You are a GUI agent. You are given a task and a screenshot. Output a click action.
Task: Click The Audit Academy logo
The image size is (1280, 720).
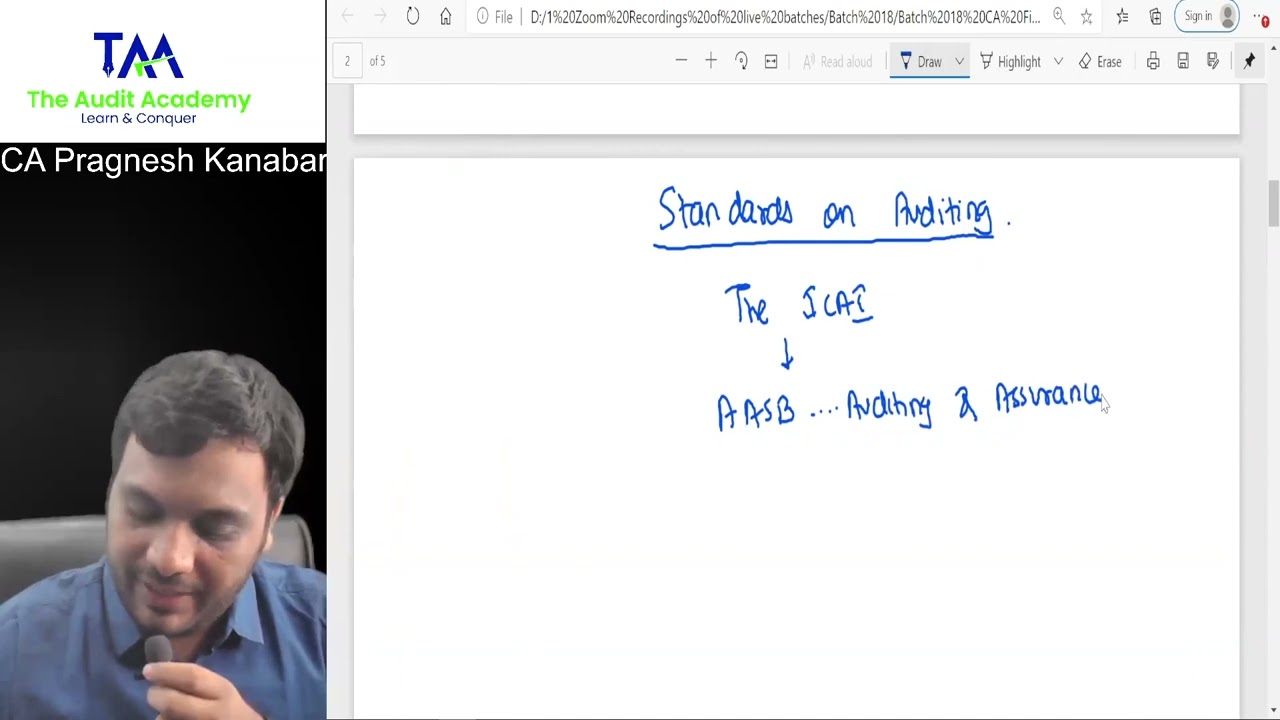point(139,78)
